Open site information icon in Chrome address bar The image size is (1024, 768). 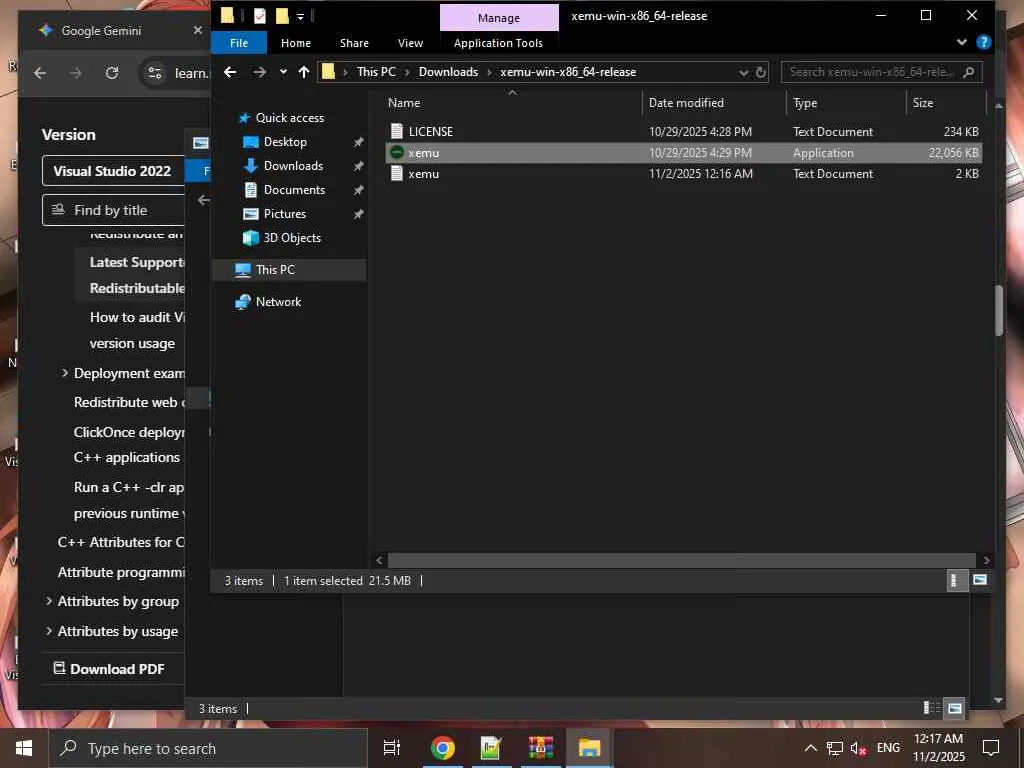click(x=155, y=72)
